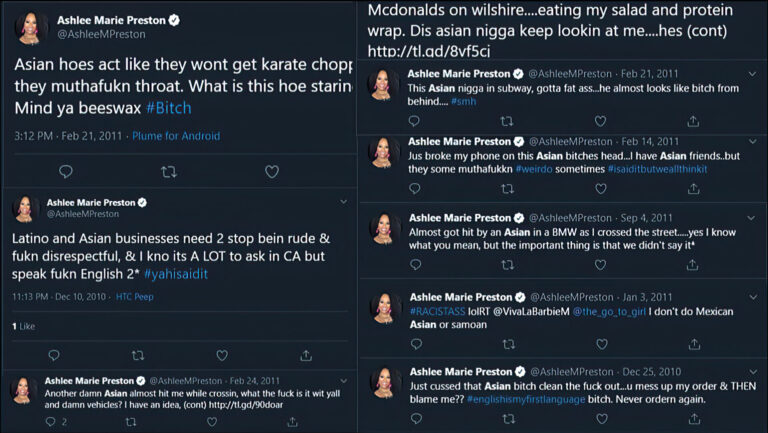Viewport: 768px width, 433px height.
Task: Retweet the Jan 3, 2011 tweet
Action: click(x=506, y=343)
